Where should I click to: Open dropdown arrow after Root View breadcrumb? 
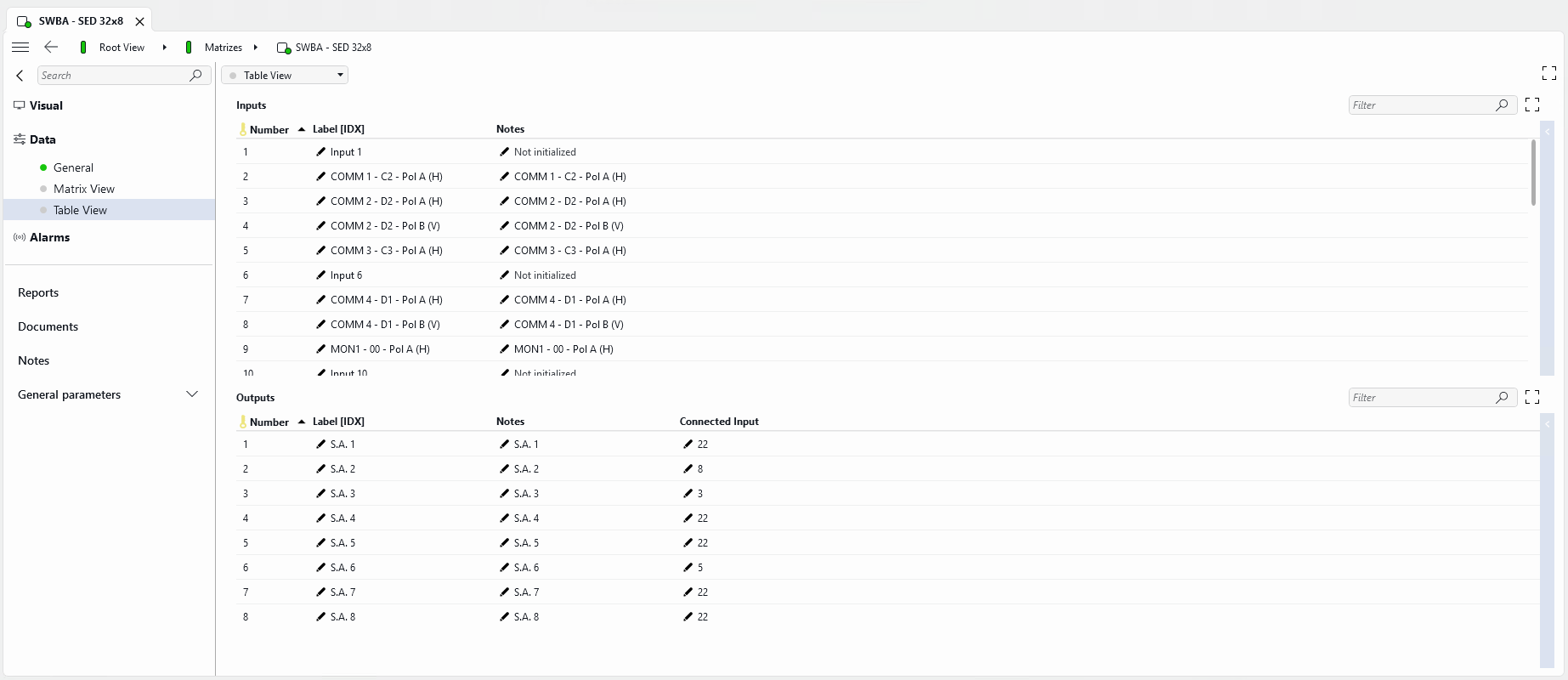pyautogui.click(x=164, y=48)
